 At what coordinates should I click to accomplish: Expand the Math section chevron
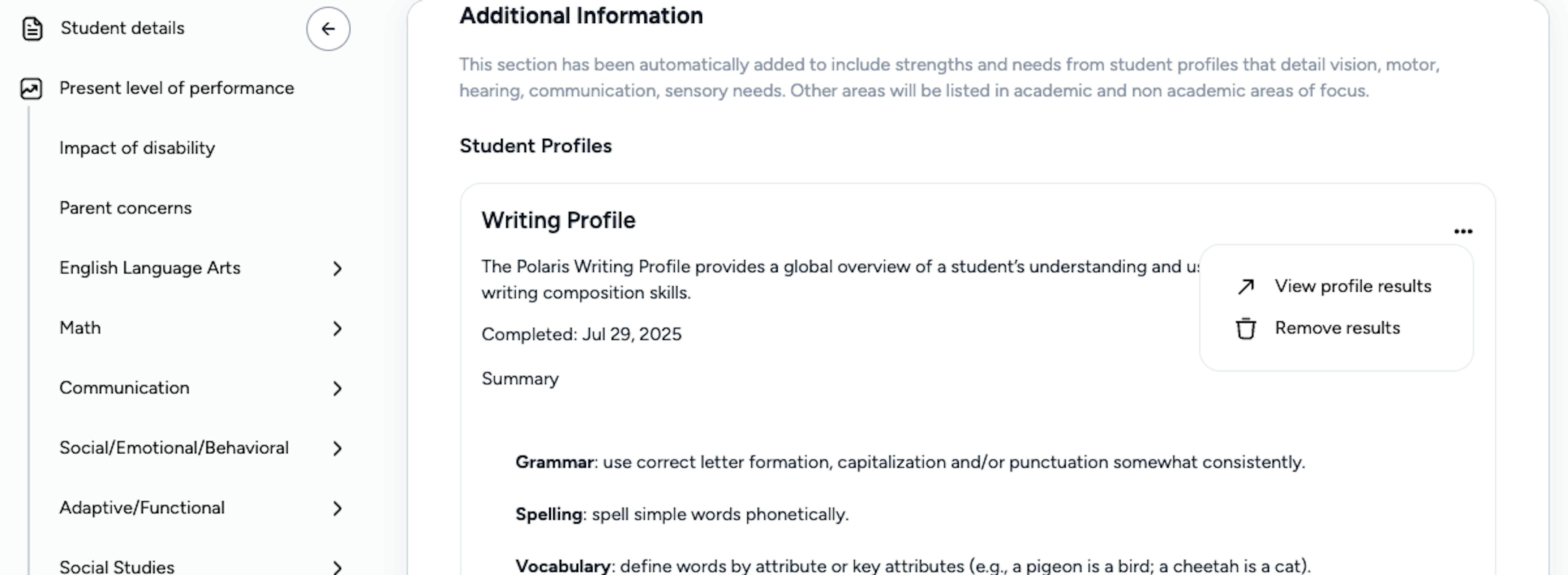[x=337, y=329]
